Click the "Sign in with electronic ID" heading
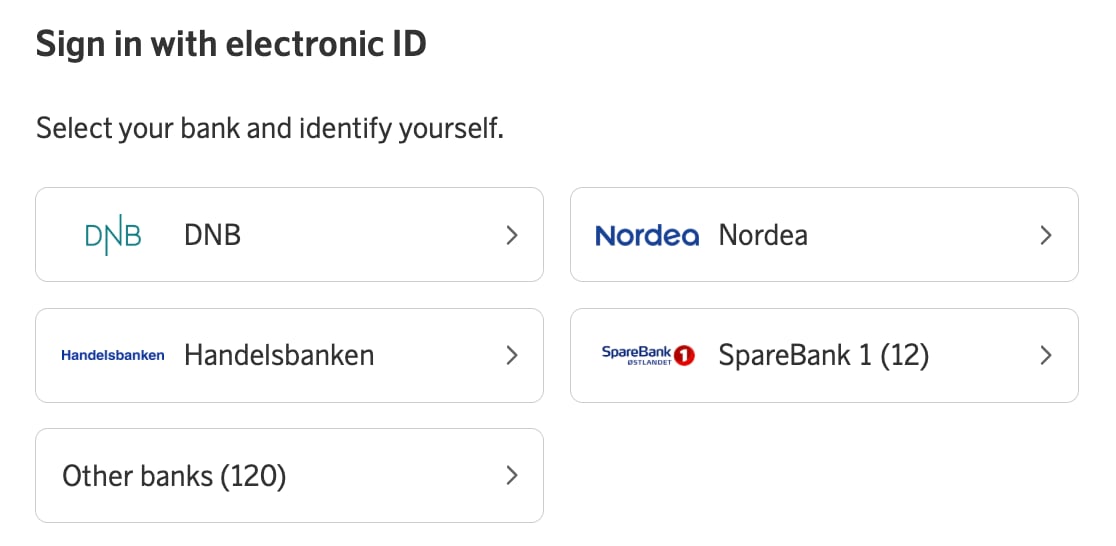The height and width of the screenshot is (546, 1116). (x=231, y=45)
